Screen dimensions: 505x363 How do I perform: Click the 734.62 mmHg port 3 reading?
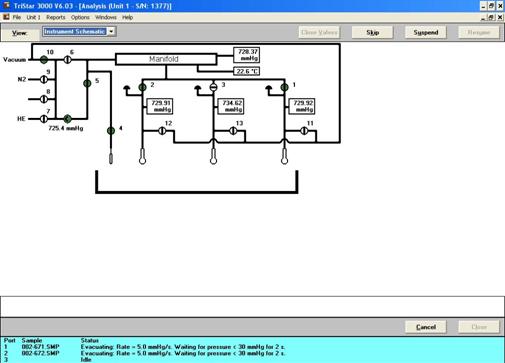[231, 106]
